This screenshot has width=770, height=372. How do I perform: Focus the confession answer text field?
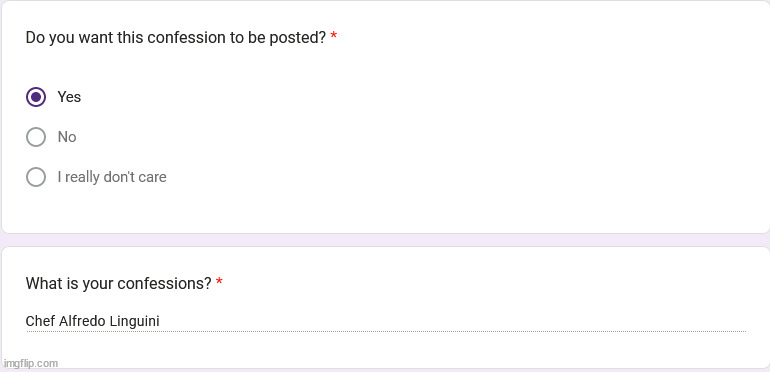coord(386,321)
